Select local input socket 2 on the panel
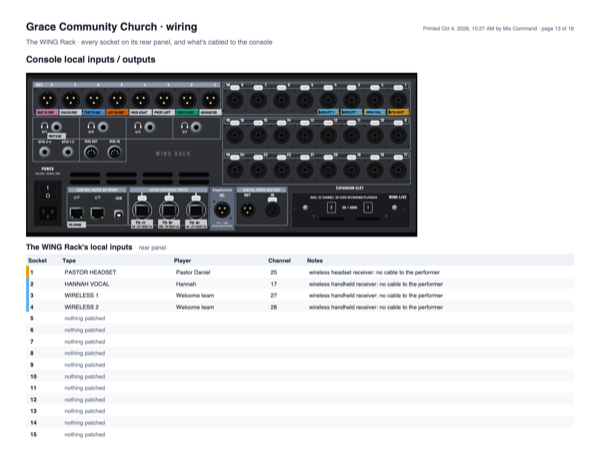The height and width of the screenshot is (463, 600). pyautogui.click(x=375, y=100)
